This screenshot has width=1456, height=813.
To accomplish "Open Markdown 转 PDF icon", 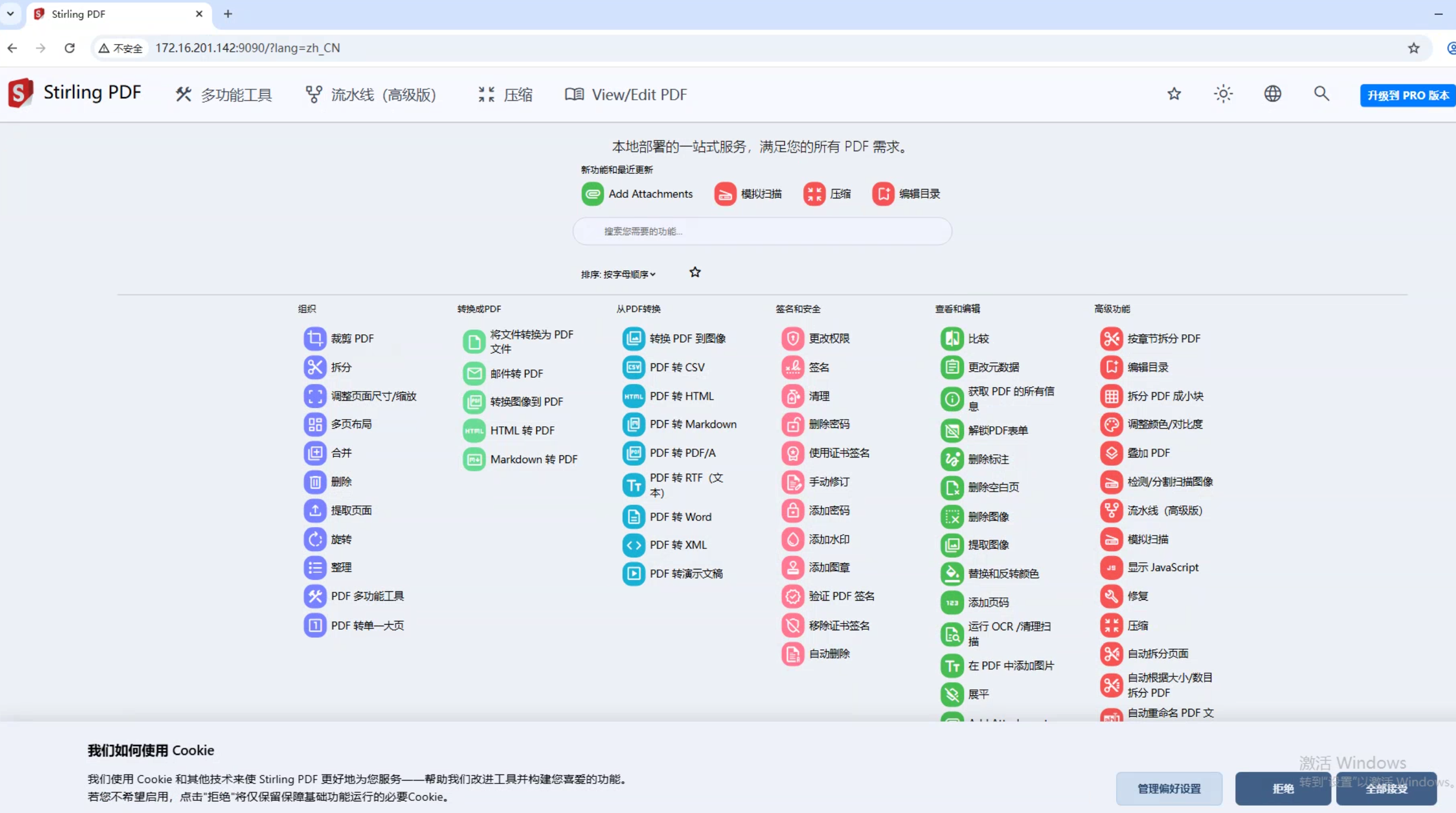I will tap(474, 459).
